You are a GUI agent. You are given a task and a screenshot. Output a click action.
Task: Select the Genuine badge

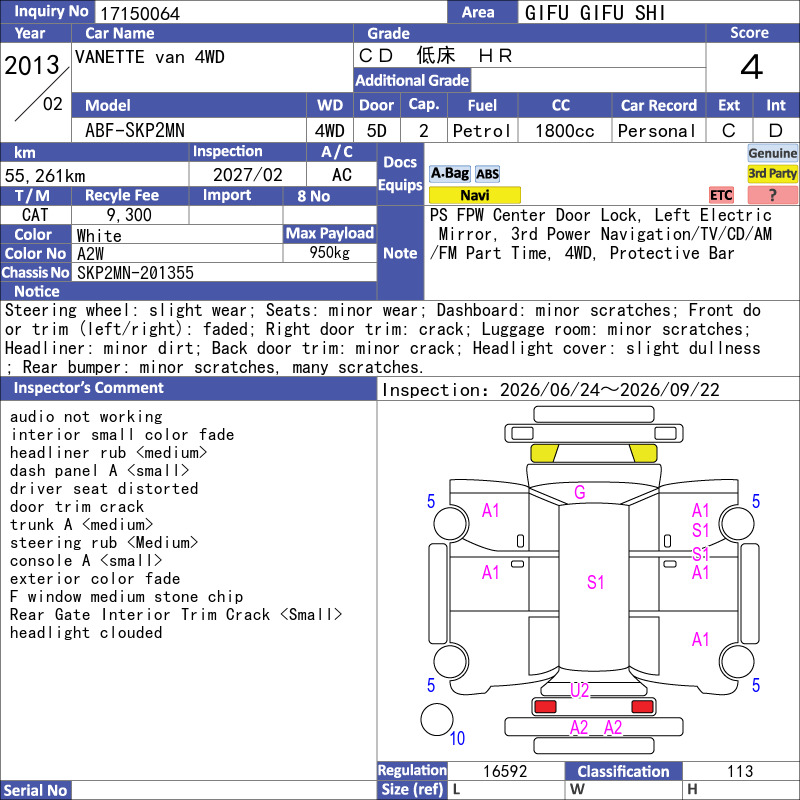[x=772, y=153]
